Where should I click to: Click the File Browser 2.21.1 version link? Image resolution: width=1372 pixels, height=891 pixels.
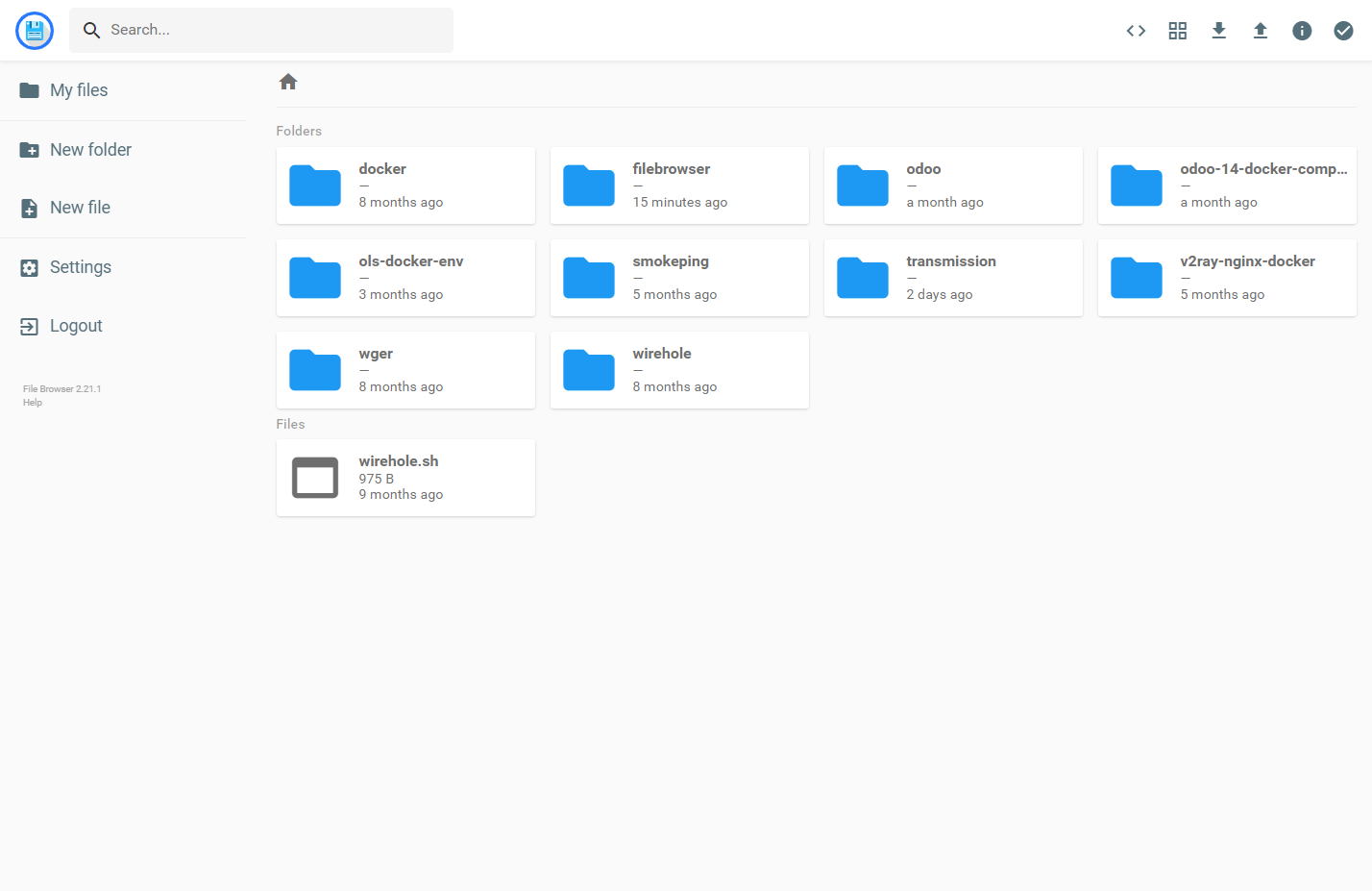coord(61,389)
